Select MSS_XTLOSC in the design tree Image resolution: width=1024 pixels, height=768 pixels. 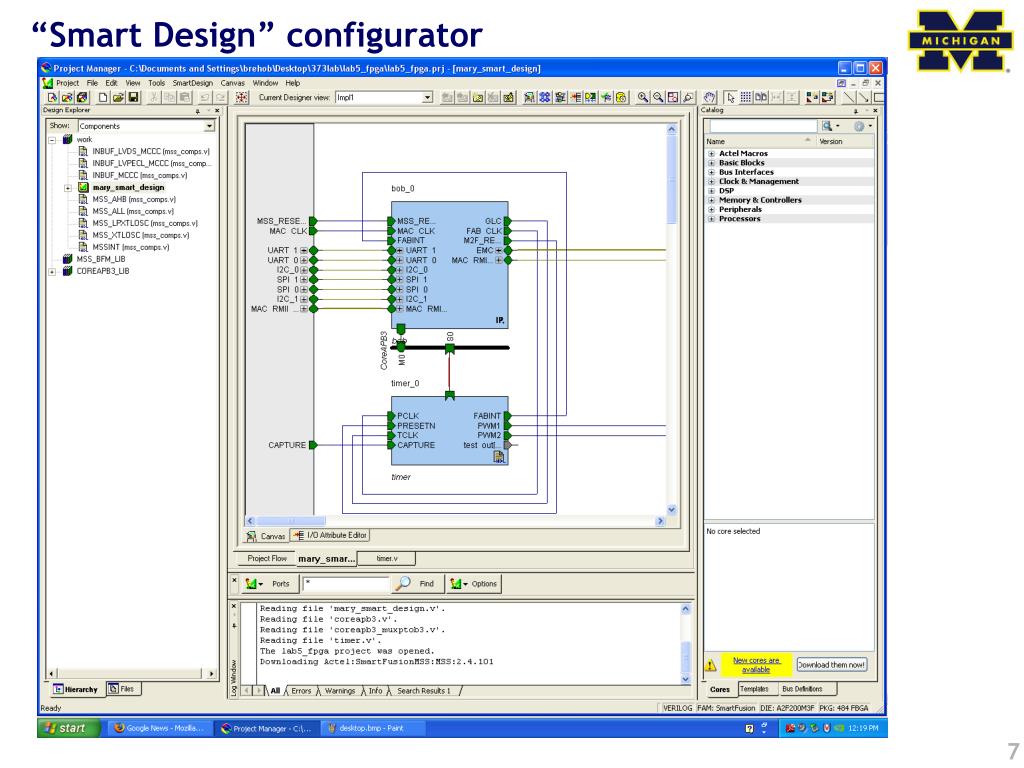click(x=140, y=236)
